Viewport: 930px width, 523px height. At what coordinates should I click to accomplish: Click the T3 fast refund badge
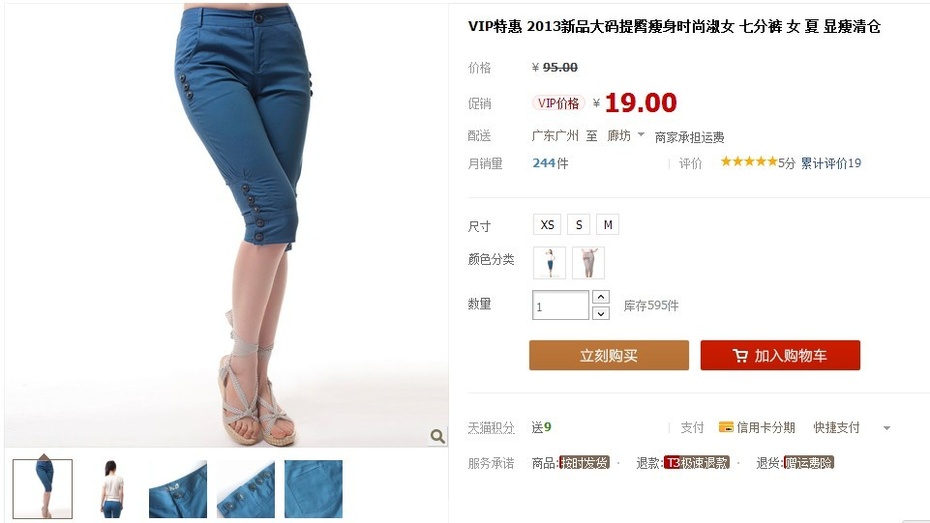pyautogui.click(x=696, y=463)
